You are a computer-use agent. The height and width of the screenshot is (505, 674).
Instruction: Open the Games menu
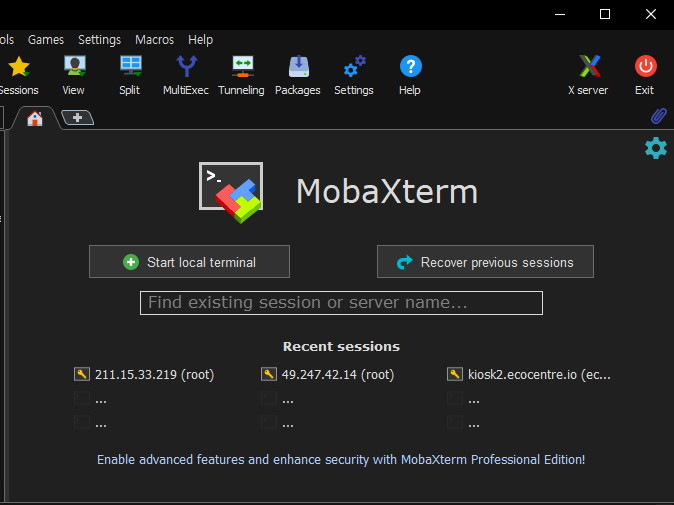[x=46, y=40]
